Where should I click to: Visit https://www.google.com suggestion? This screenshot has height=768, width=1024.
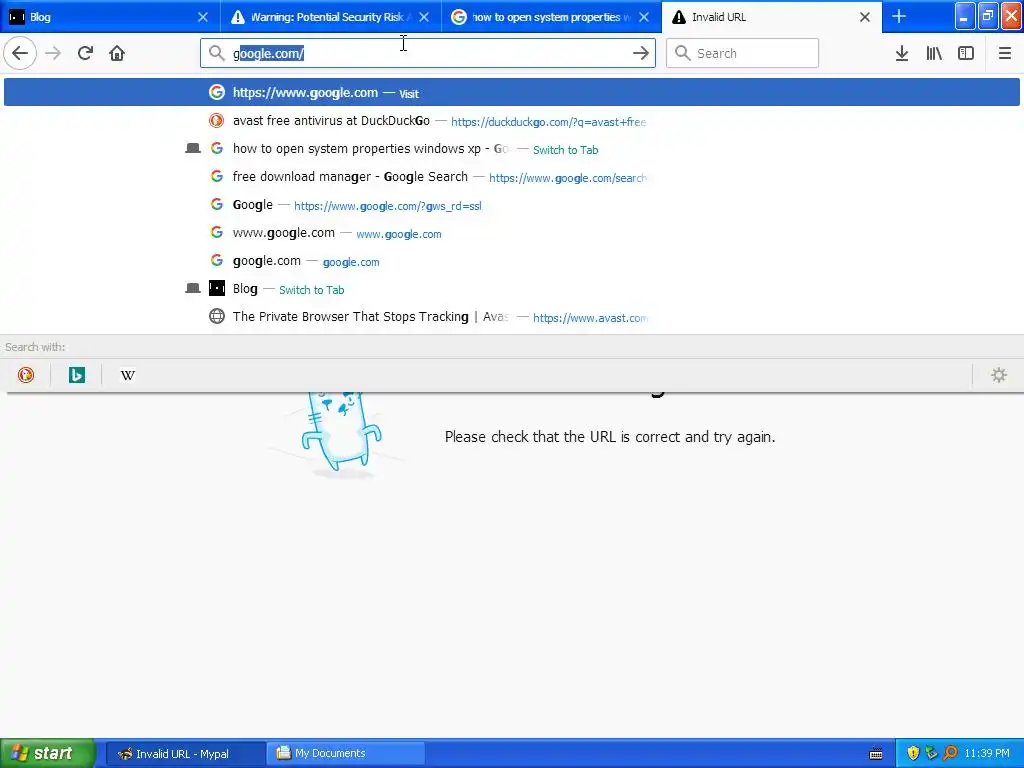(x=511, y=92)
